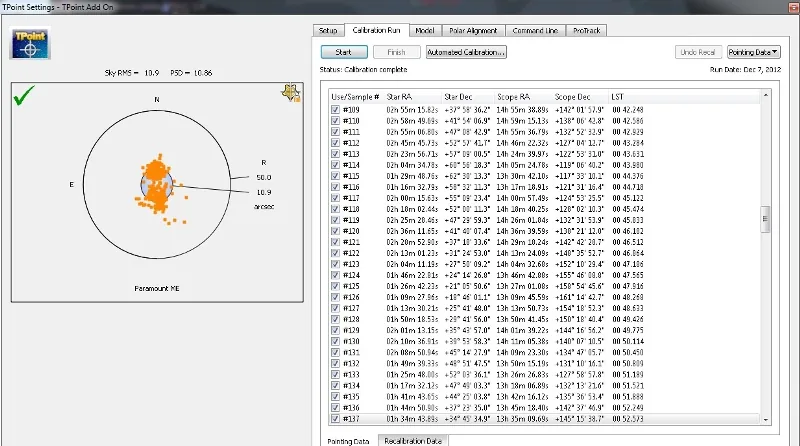This screenshot has width=800, height=446.
Task: Click the PSD = 10.86 readout
Action: point(191,73)
